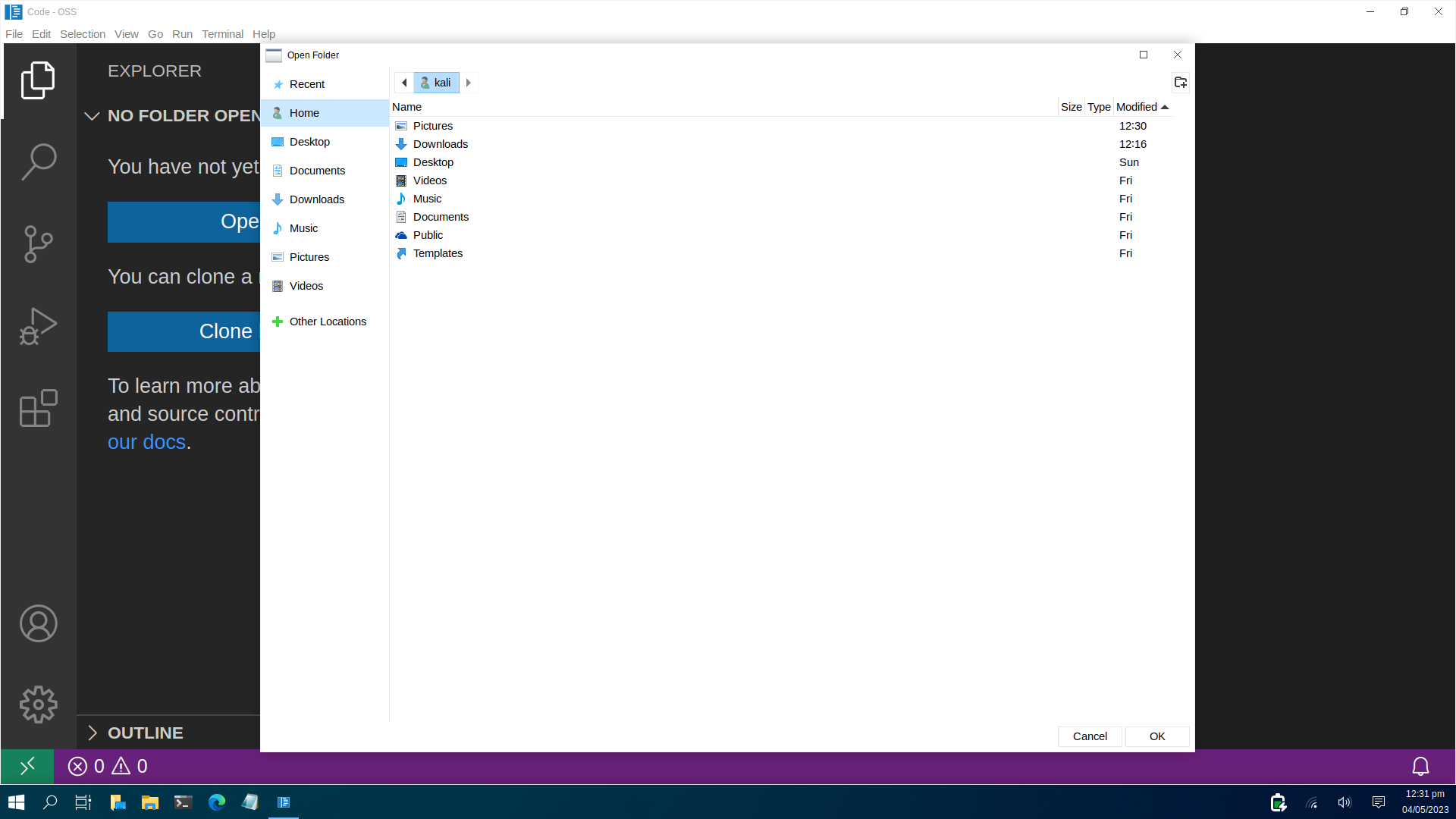Click the Accounts icon
Image resolution: width=1456 pixels, height=819 pixels.
(x=39, y=623)
